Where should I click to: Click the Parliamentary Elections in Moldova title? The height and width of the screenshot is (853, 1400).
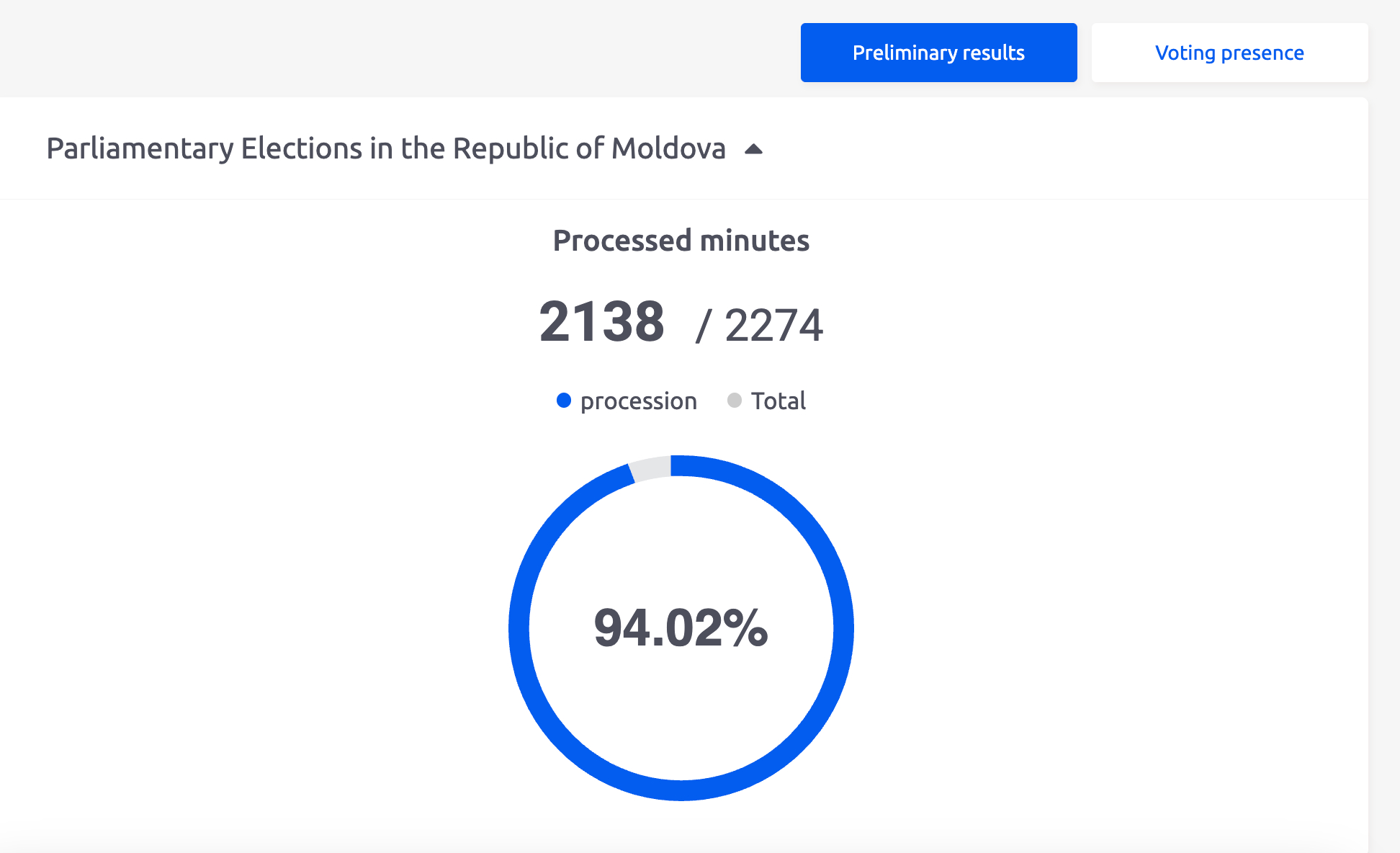[x=385, y=148]
